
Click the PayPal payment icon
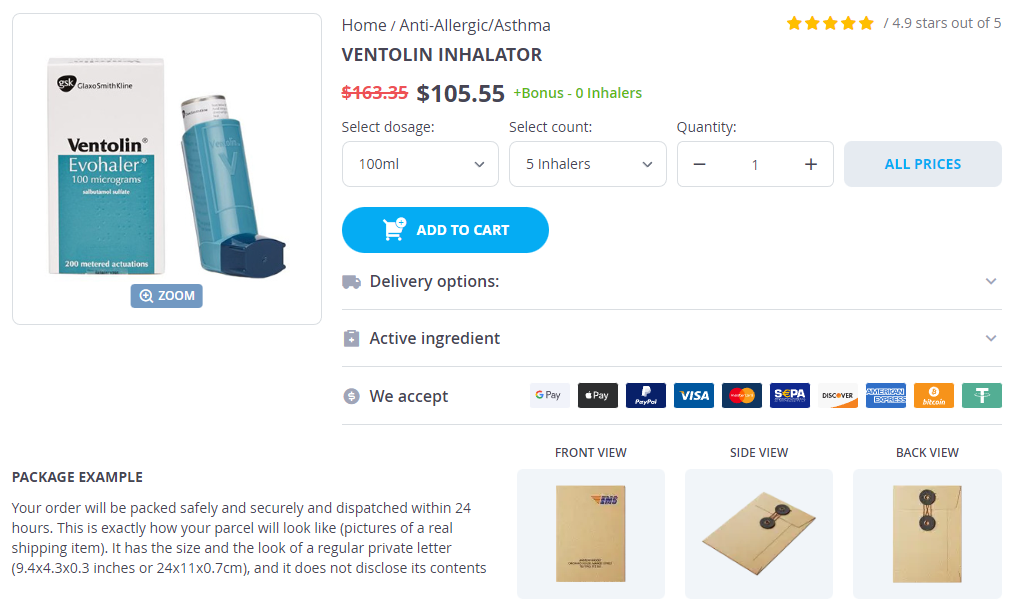[645, 396]
